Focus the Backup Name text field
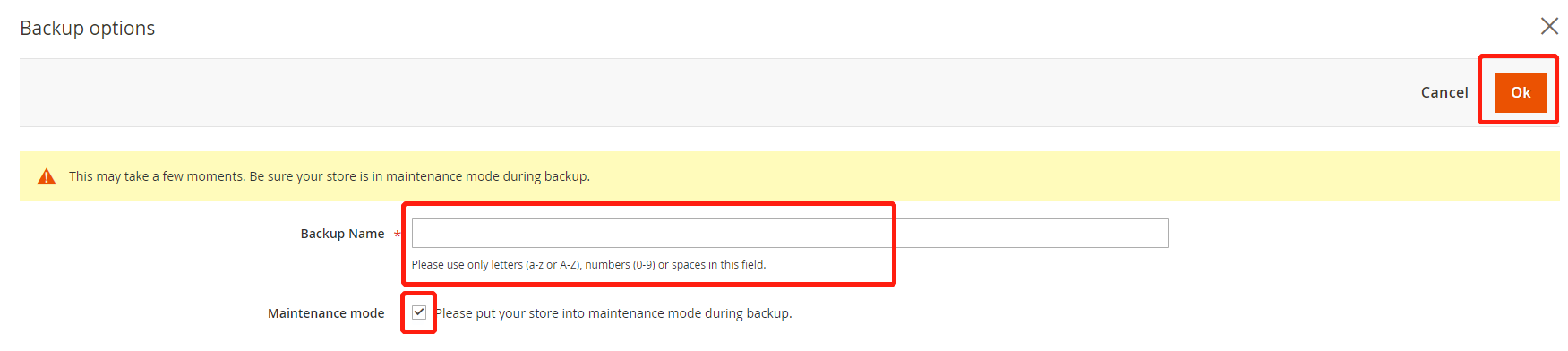1568x351 pixels. point(790,233)
